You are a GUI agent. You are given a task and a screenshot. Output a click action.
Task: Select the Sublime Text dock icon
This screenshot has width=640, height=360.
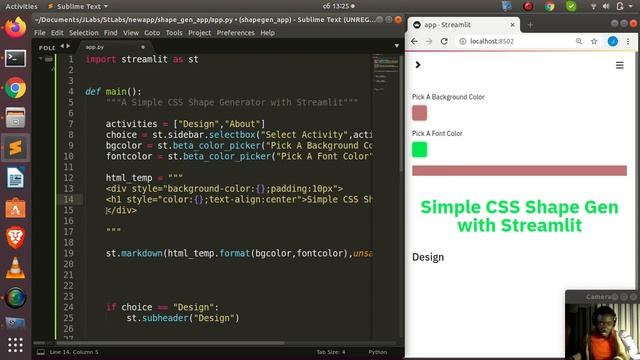(x=16, y=148)
